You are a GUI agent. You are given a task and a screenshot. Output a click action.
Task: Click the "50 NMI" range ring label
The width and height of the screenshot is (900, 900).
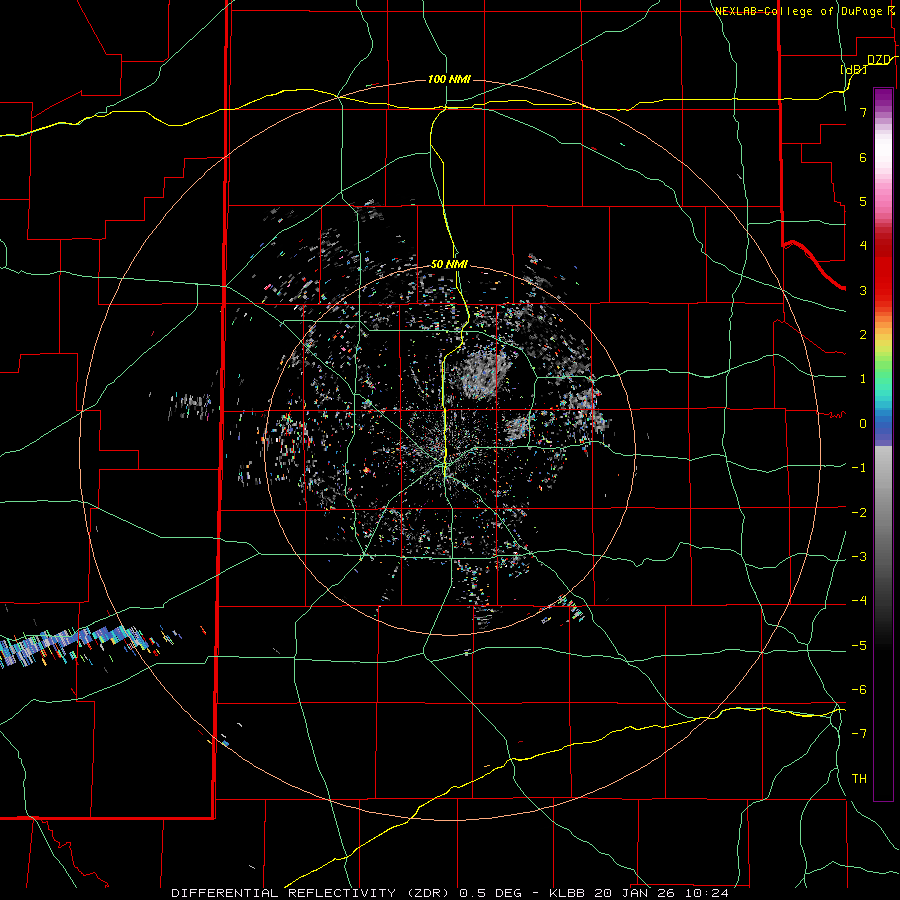pyautogui.click(x=449, y=264)
